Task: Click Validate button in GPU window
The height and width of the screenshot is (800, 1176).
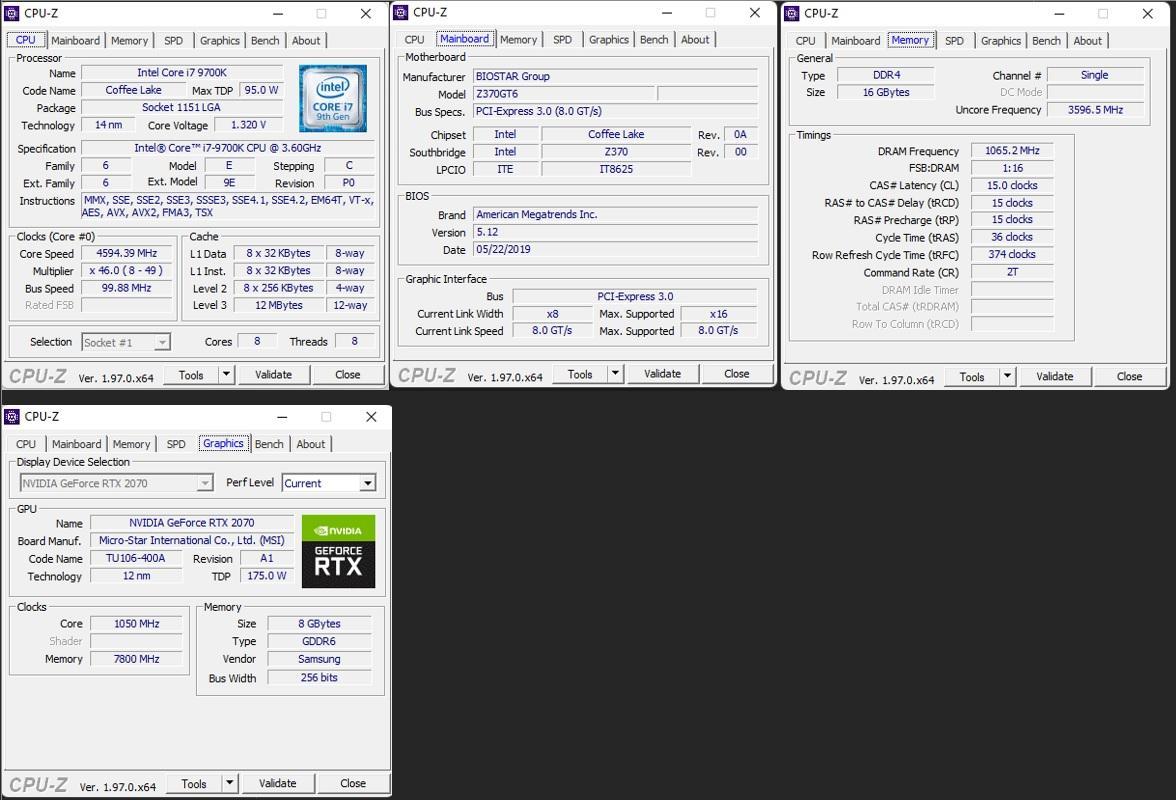Action: point(278,784)
